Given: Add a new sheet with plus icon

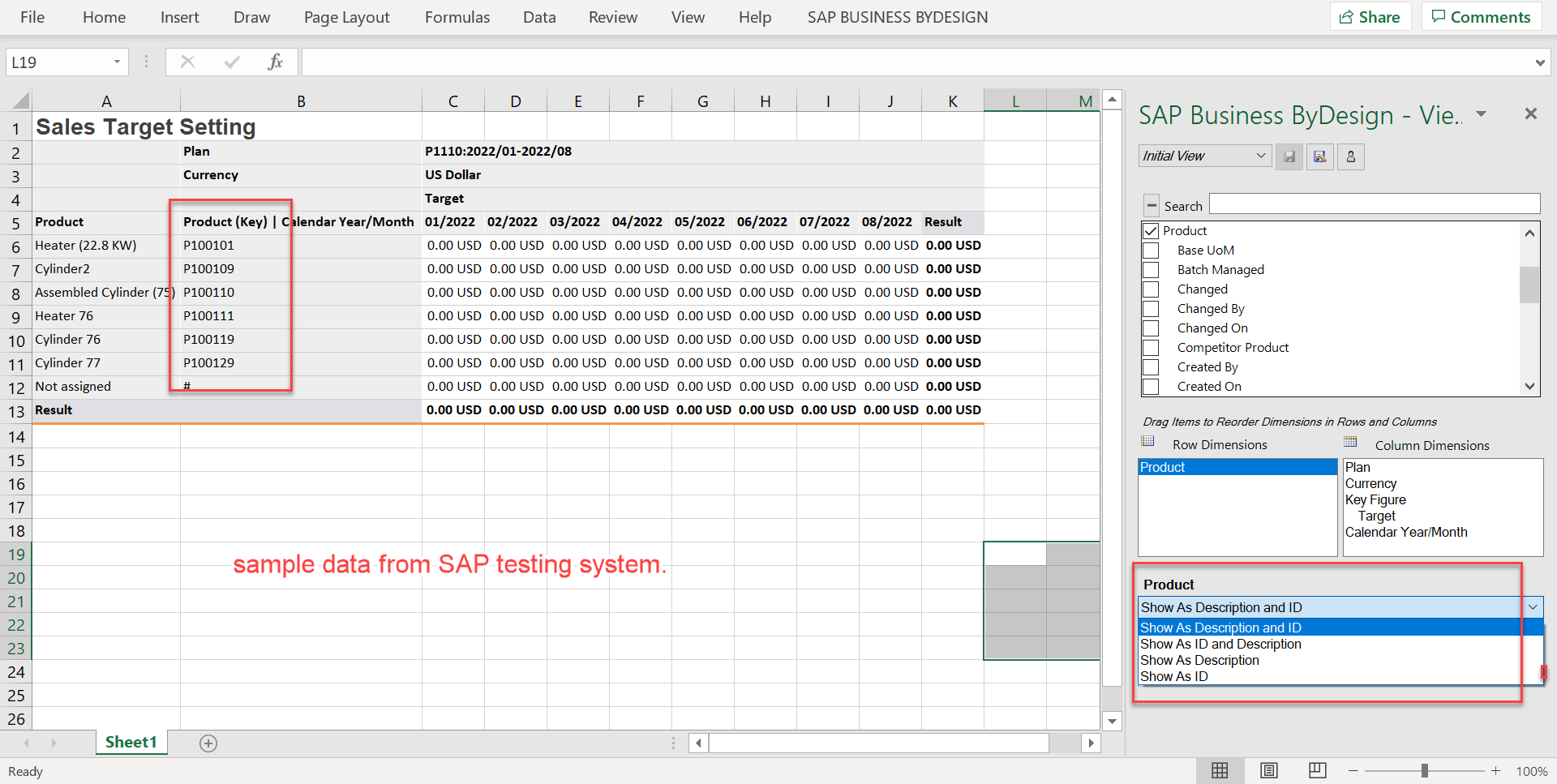Looking at the screenshot, I should (x=208, y=743).
